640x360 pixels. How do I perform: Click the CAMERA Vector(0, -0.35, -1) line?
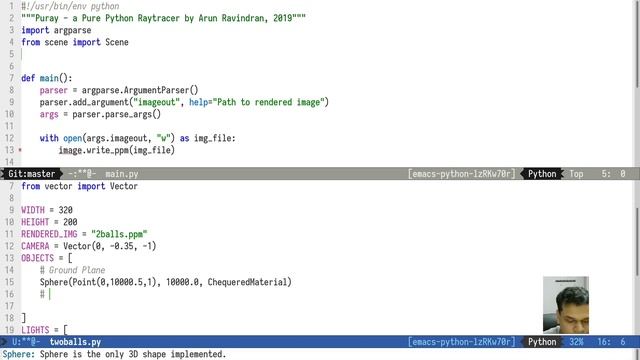89,246
